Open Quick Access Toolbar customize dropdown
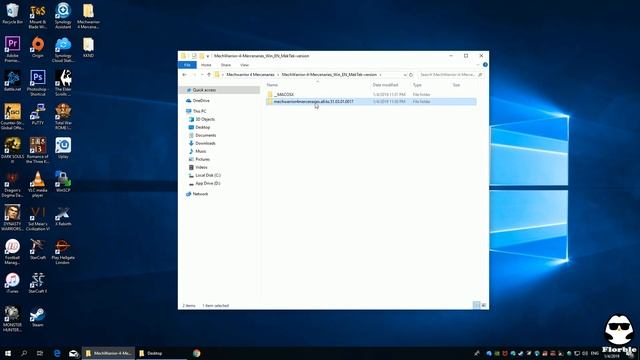The width and height of the screenshot is (640, 360). pyautogui.click(x=208, y=56)
